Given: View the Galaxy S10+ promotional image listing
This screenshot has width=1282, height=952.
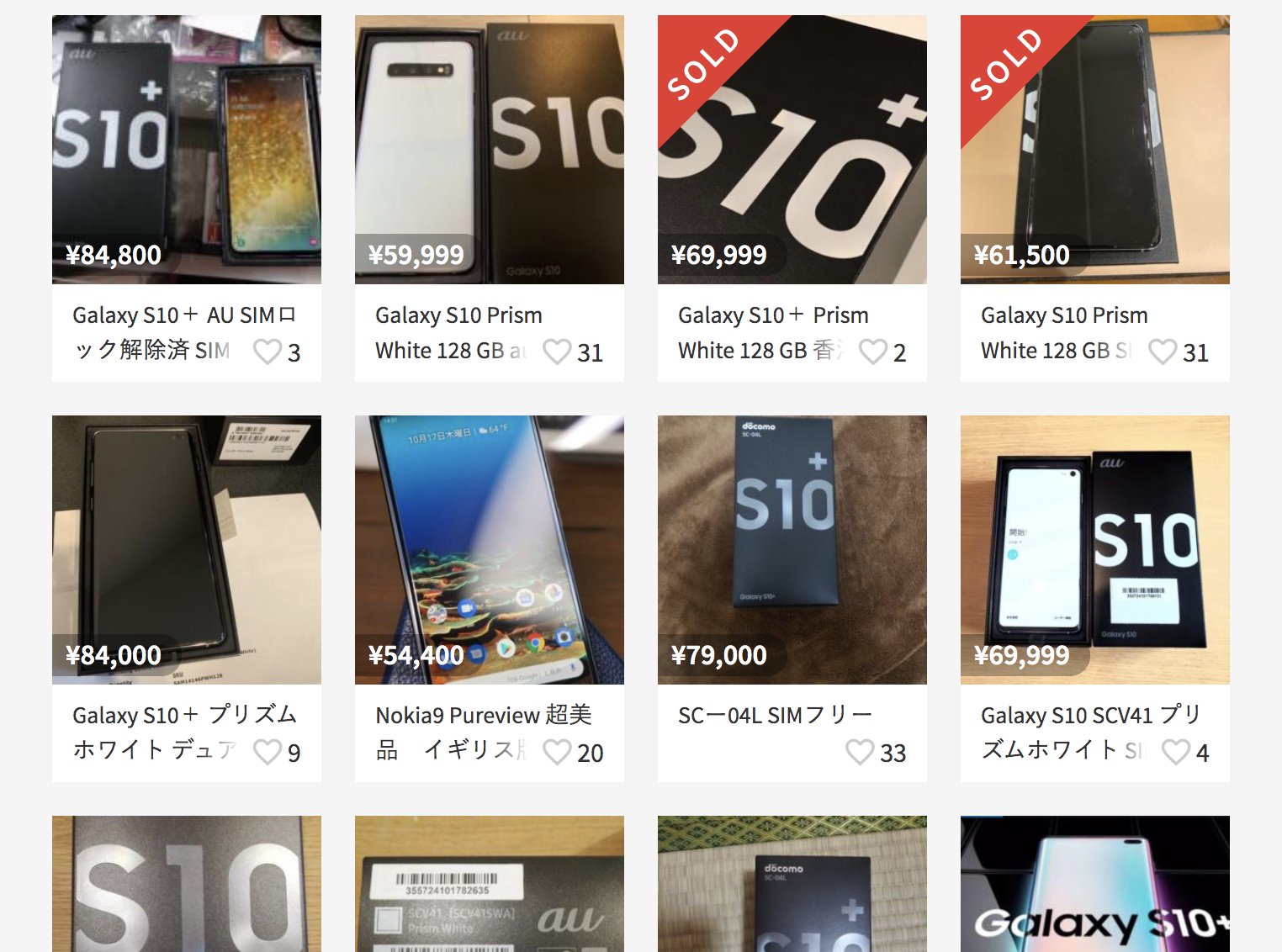Looking at the screenshot, I should click(x=1095, y=884).
